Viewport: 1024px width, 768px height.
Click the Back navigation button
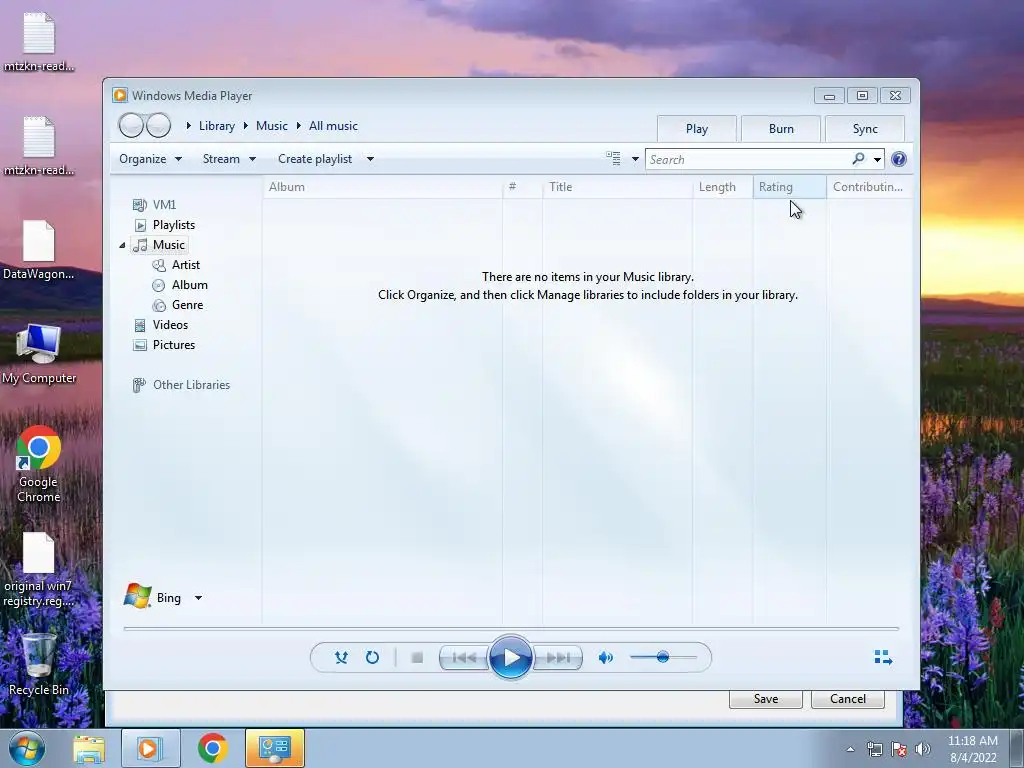click(131, 125)
